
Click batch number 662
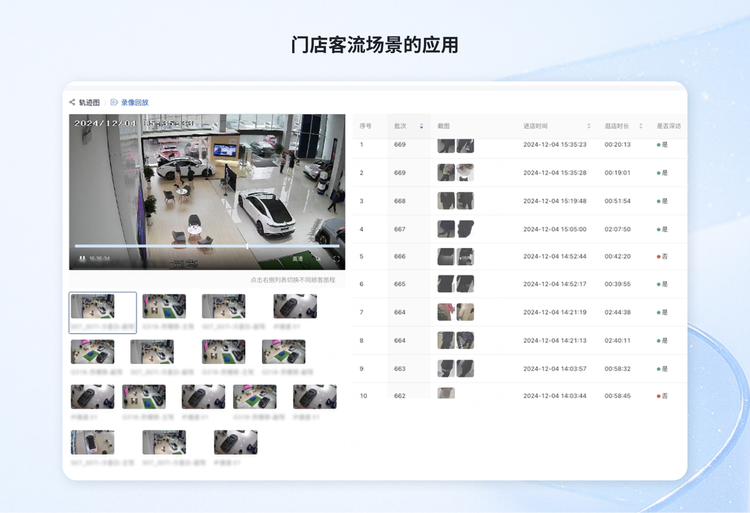pos(400,396)
